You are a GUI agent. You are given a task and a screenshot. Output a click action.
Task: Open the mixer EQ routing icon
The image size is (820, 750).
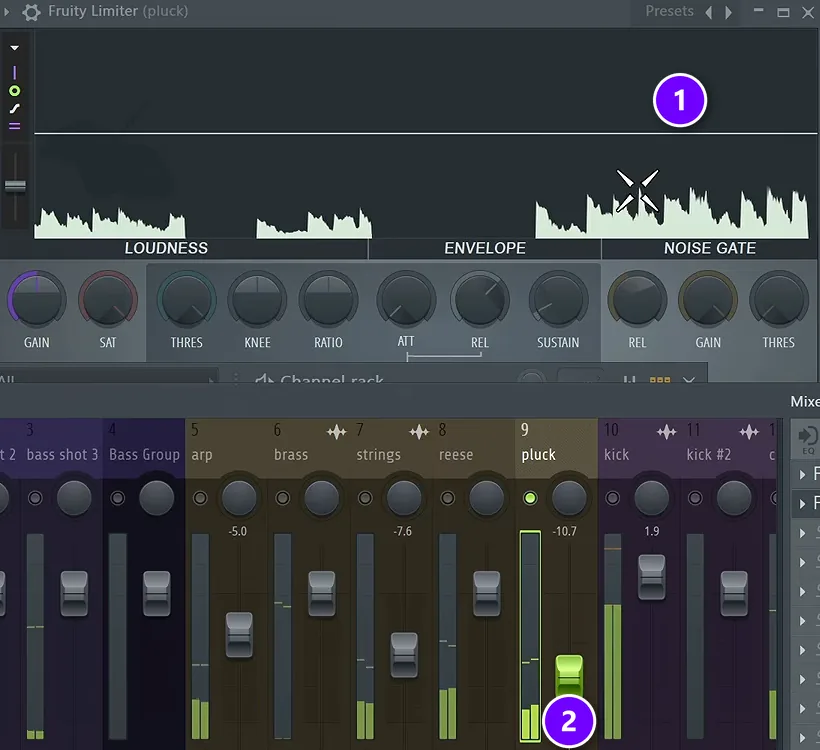coord(807,438)
